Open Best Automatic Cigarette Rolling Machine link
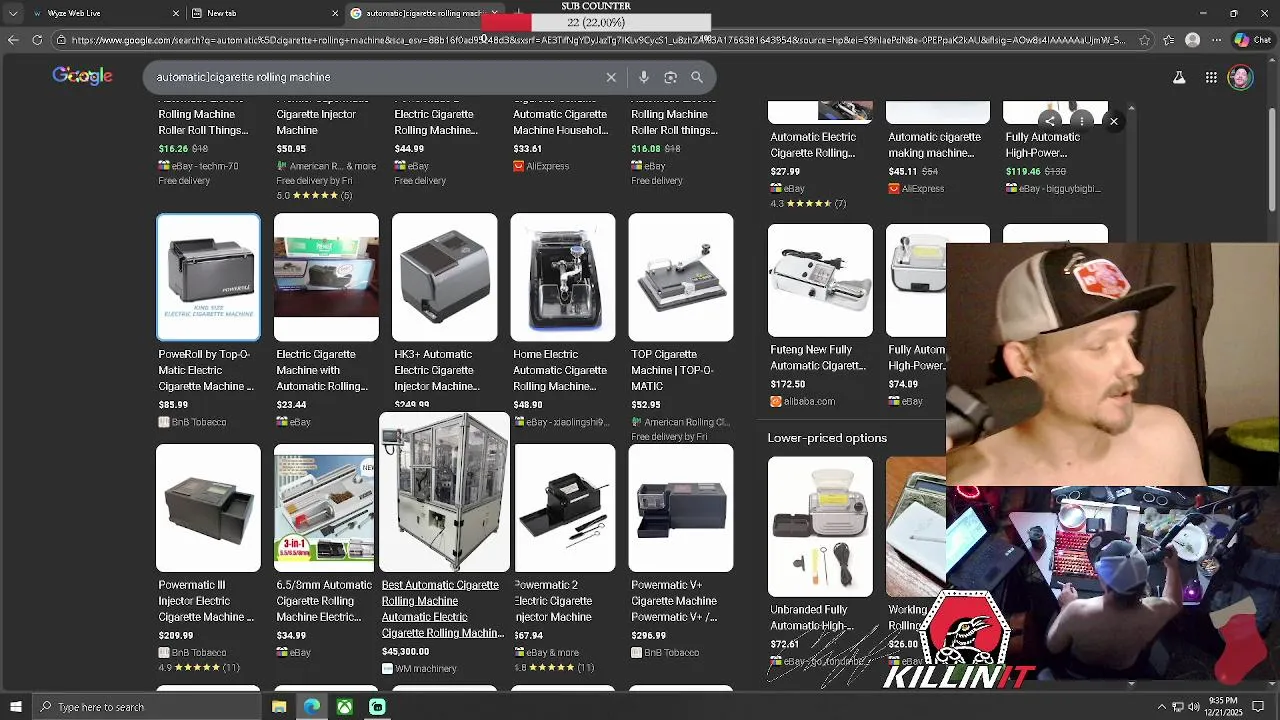The height and width of the screenshot is (720, 1280). click(x=442, y=609)
